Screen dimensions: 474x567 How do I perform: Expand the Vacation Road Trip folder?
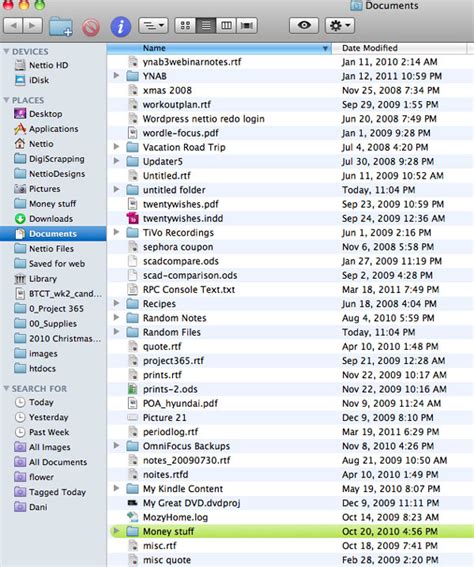pos(116,146)
